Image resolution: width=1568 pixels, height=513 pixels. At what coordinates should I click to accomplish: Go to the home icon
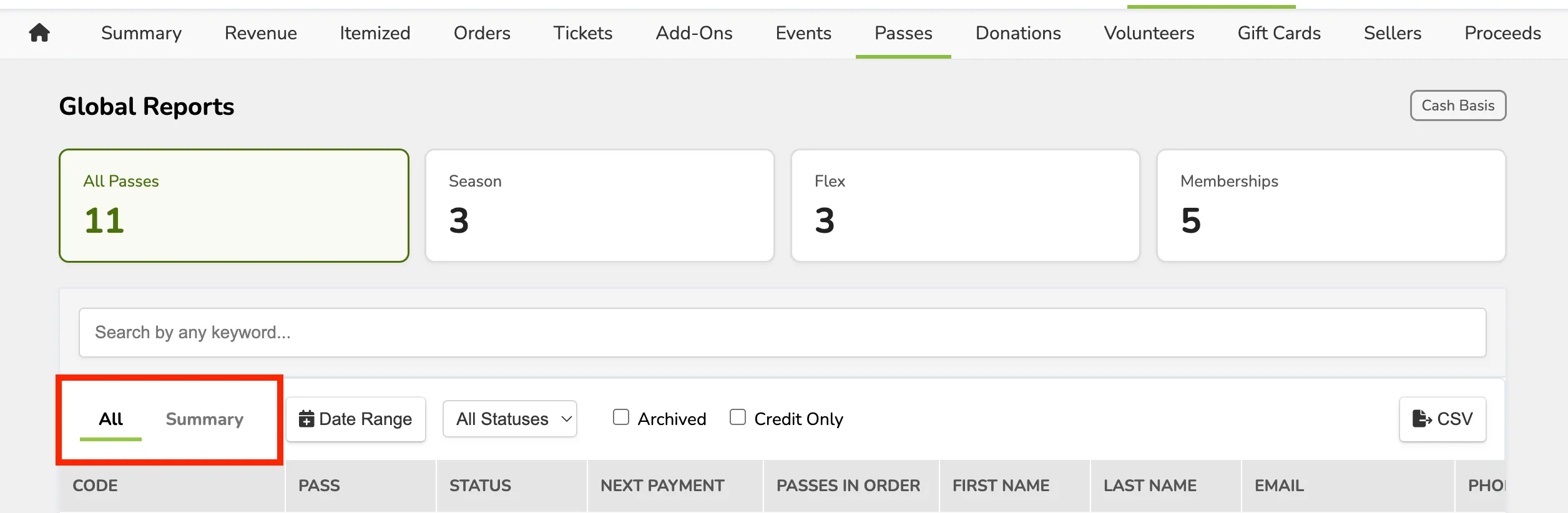[x=39, y=32]
